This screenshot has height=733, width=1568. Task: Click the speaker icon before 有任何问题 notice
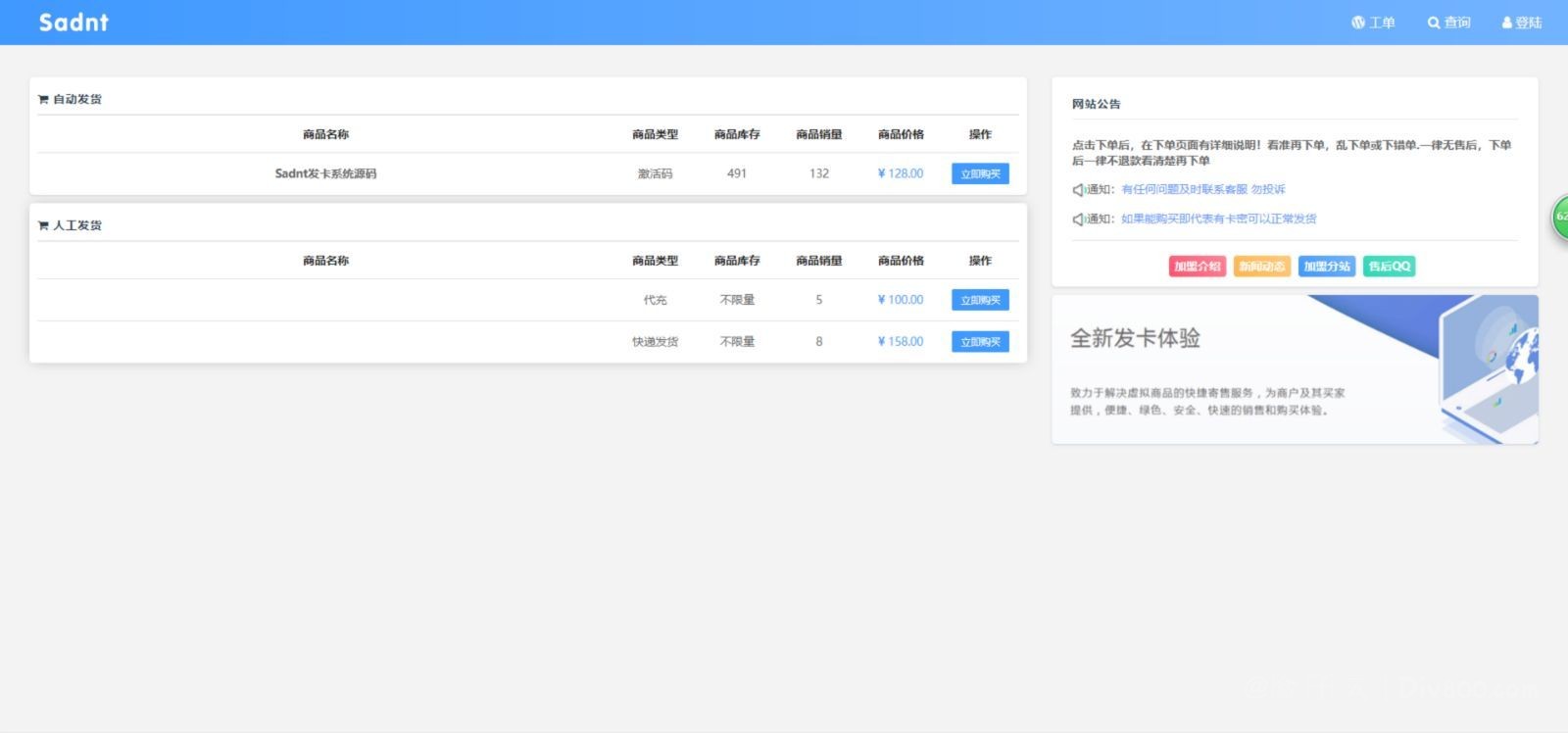[x=1078, y=189]
